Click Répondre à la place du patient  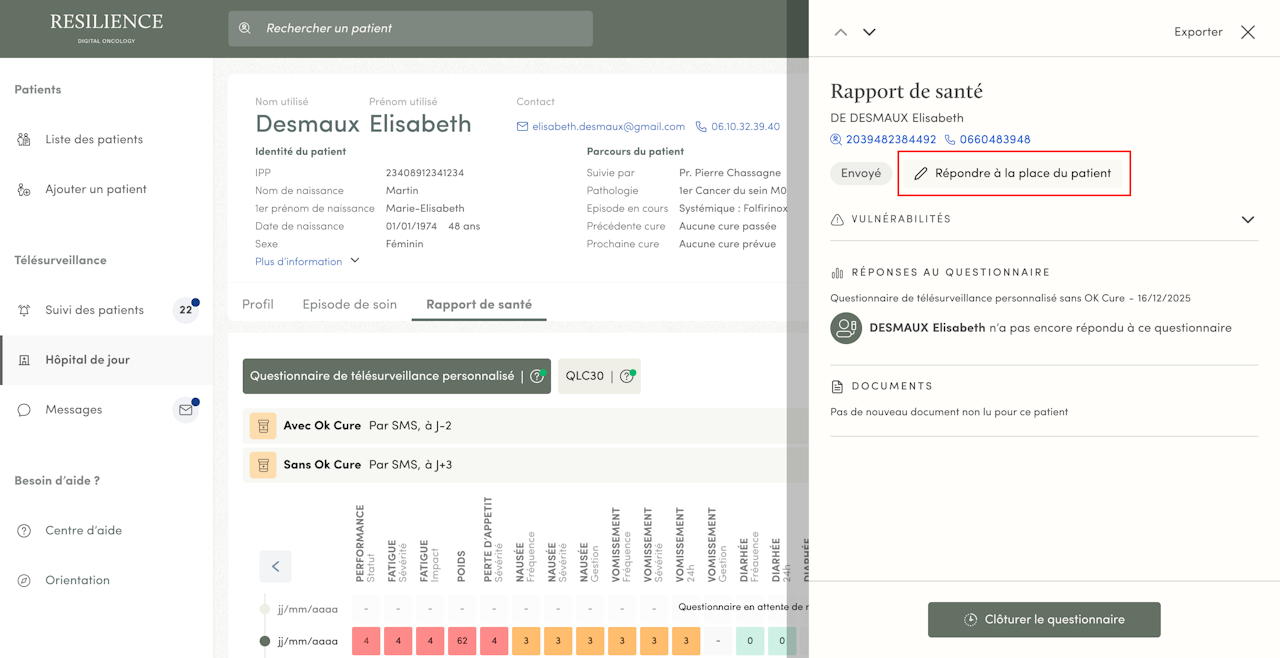coord(1014,173)
